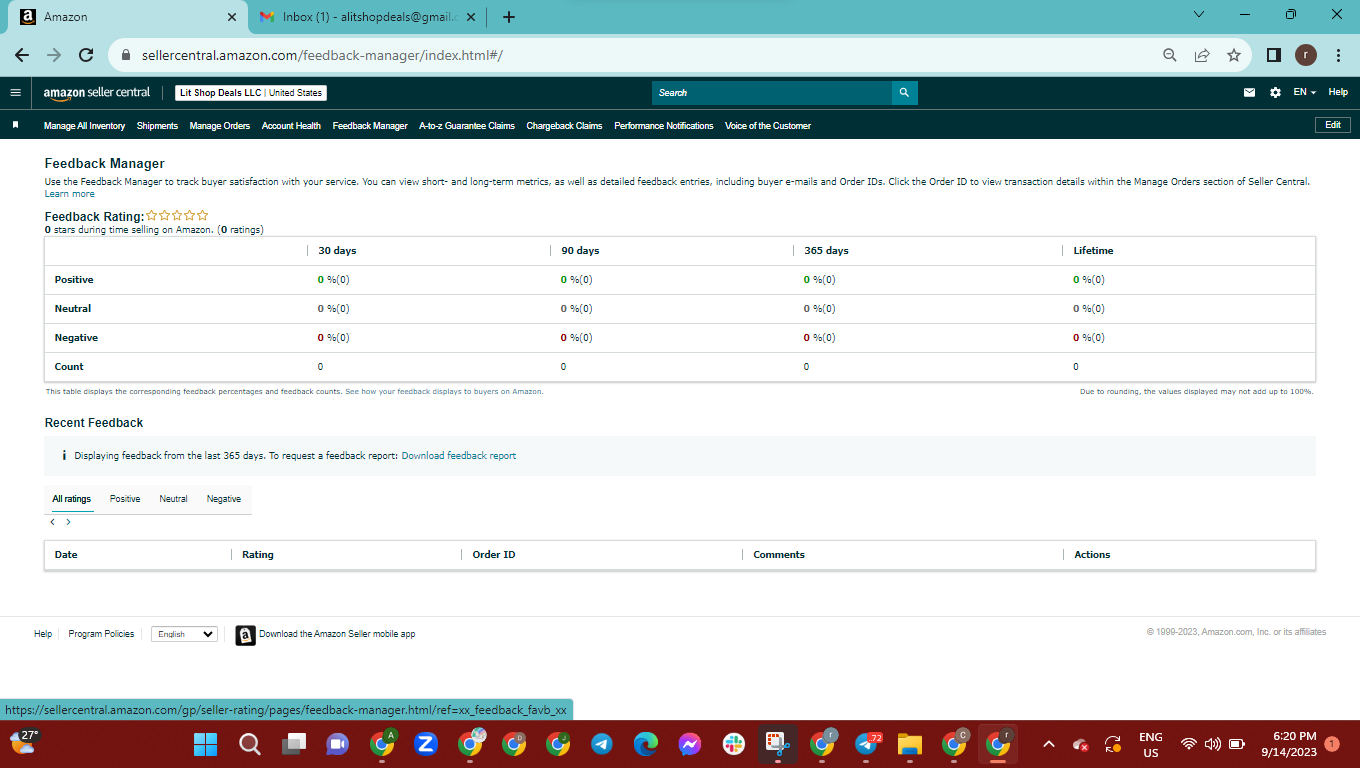Open the Help link in the header

pyautogui.click(x=1338, y=93)
